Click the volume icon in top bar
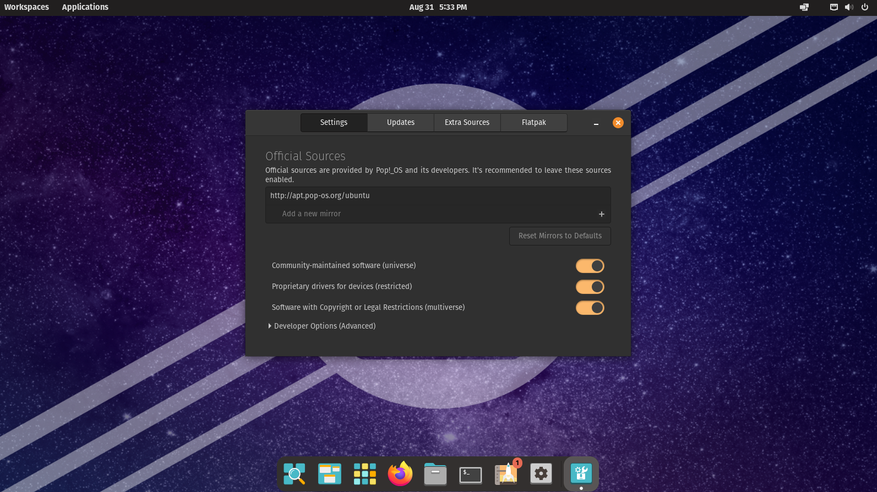877x492 pixels. [x=849, y=7]
